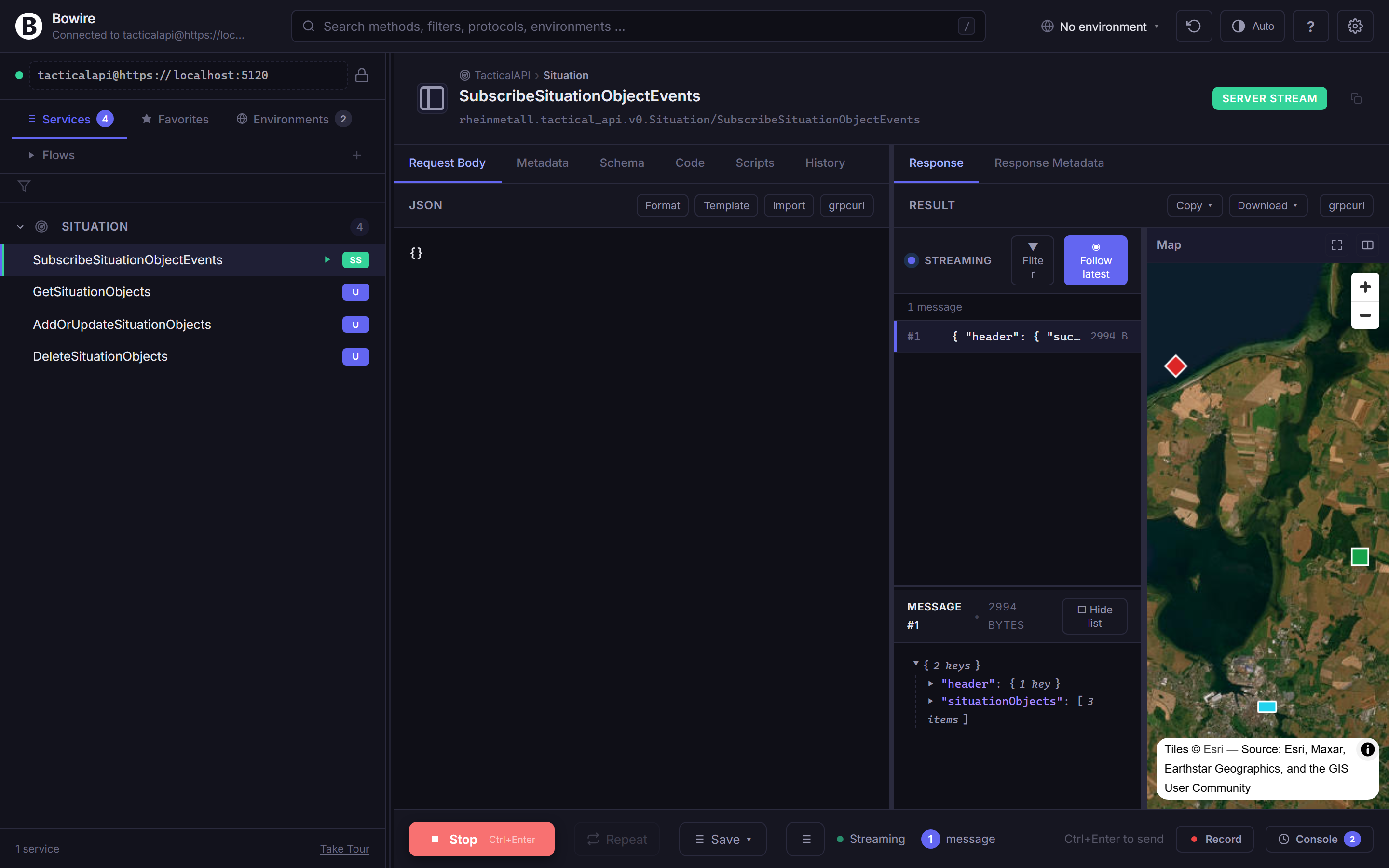Click the grpcurl button in the Result header

click(x=1346, y=205)
